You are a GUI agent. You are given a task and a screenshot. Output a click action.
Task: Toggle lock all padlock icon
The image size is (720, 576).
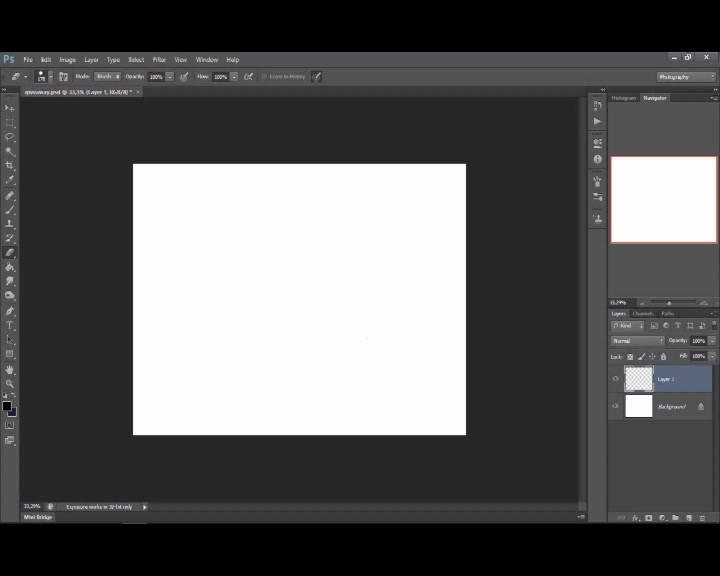point(663,356)
